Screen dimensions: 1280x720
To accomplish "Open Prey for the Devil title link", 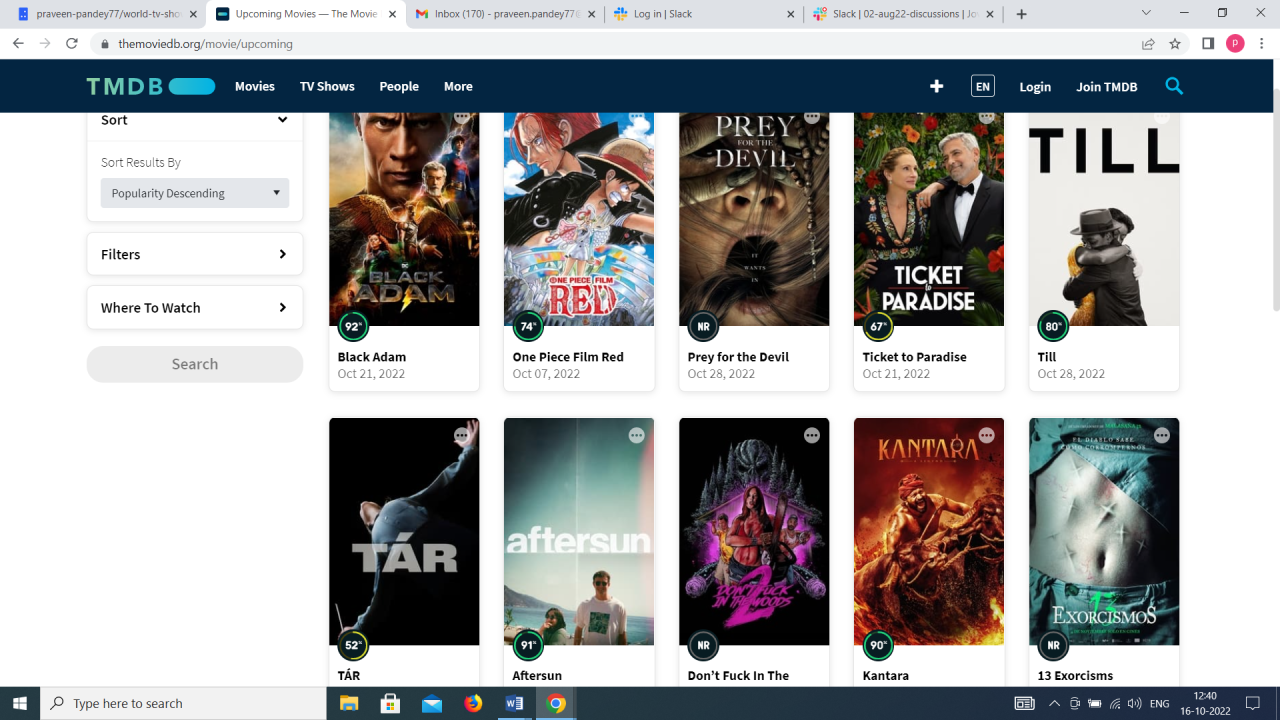I will [x=739, y=356].
